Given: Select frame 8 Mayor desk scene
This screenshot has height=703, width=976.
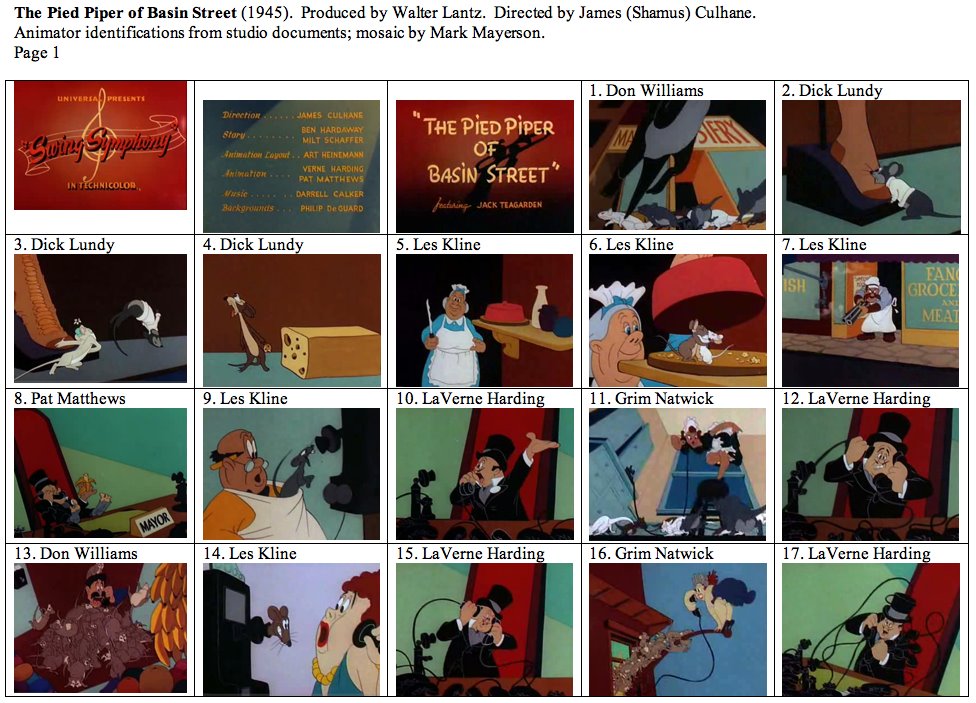Looking at the screenshot, I should [x=100, y=473].
